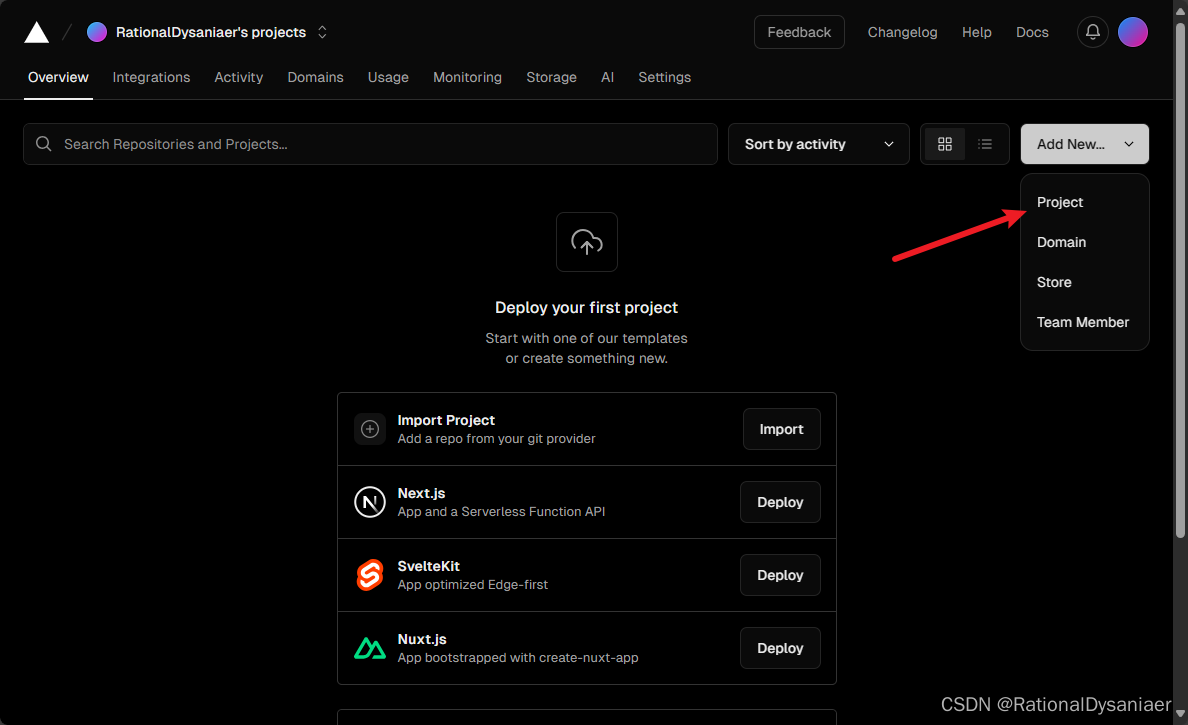Open the team avatar next to RationalDysaniaer's projects
1188x725 pixels.
click(96, 32)
